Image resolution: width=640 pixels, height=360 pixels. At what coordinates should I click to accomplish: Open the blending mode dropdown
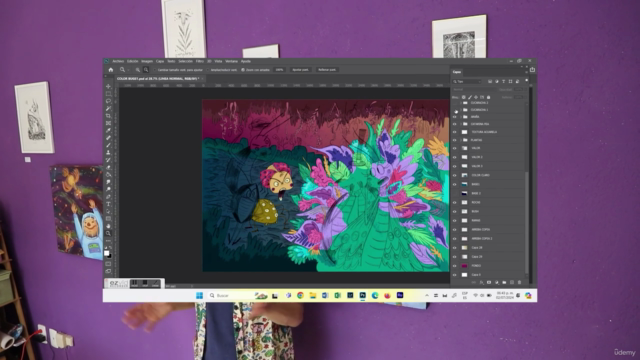(473, 89)
